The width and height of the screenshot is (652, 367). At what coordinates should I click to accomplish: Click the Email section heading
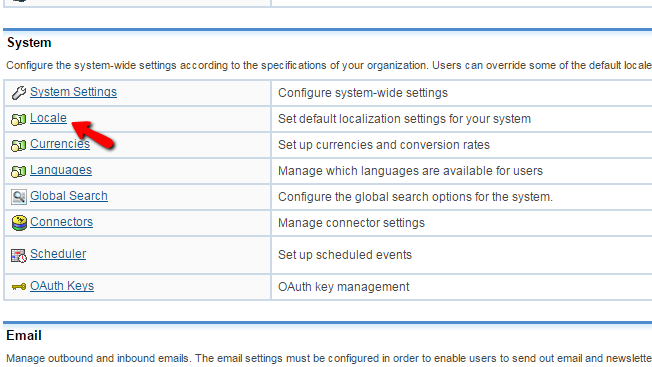coord(24,335)
